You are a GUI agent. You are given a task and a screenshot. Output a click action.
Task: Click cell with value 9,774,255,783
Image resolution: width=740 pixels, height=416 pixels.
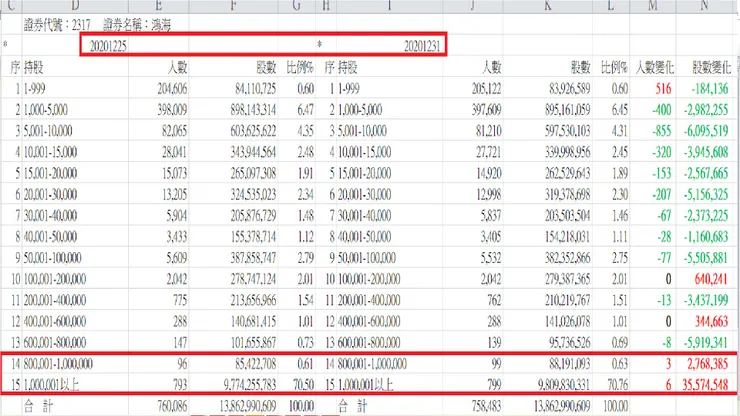coord(250,385)
